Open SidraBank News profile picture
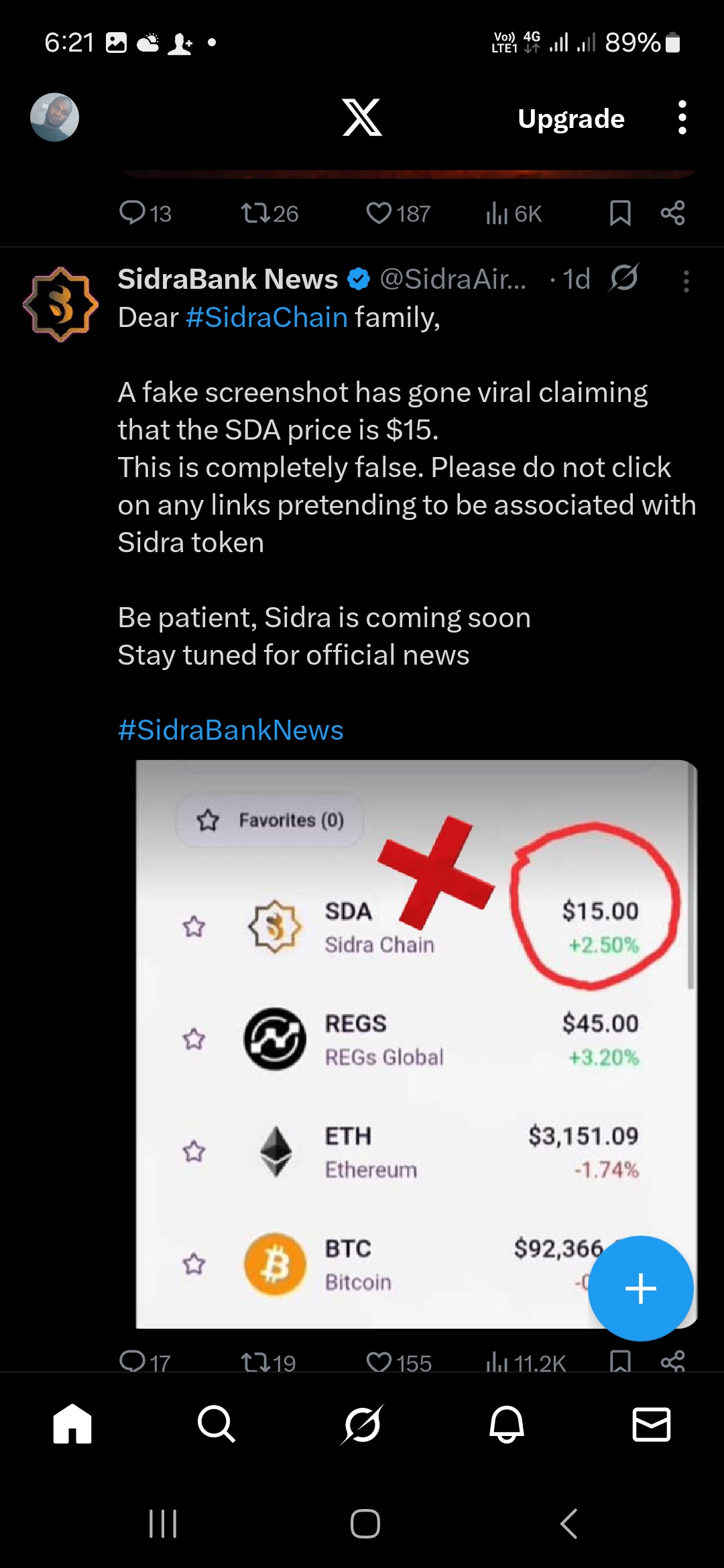Image resolution: width=724 pixels, height=1568 pixels. point(61,304)
